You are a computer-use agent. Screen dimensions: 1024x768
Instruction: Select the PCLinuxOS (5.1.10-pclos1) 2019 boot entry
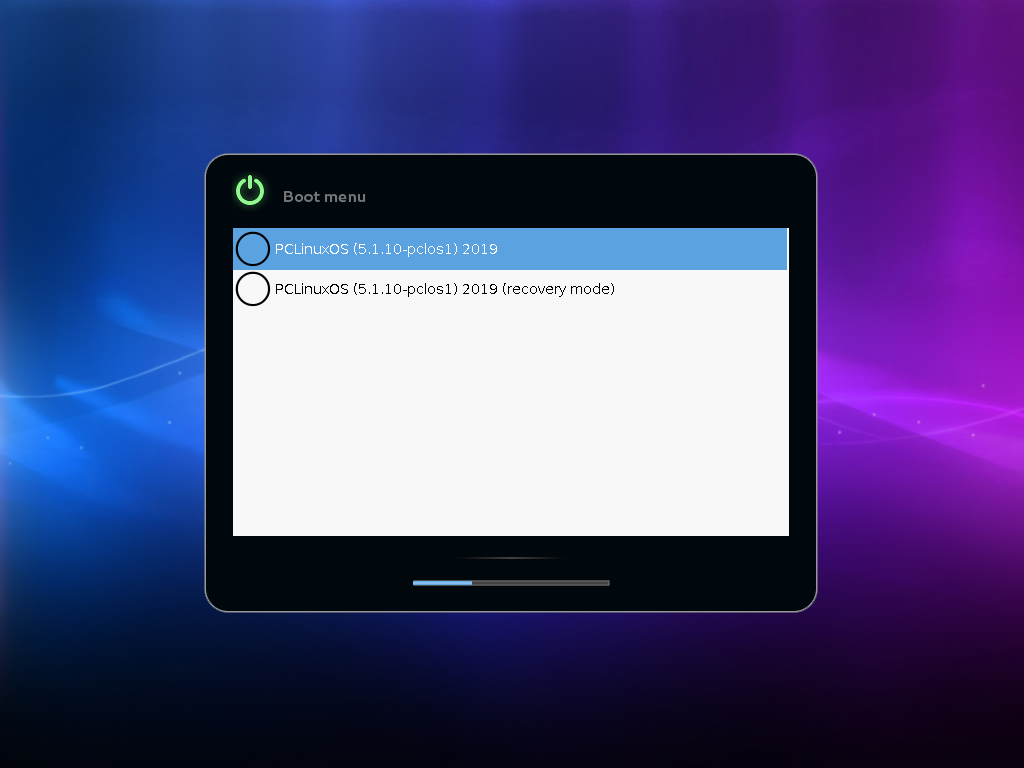coord(510,249)
